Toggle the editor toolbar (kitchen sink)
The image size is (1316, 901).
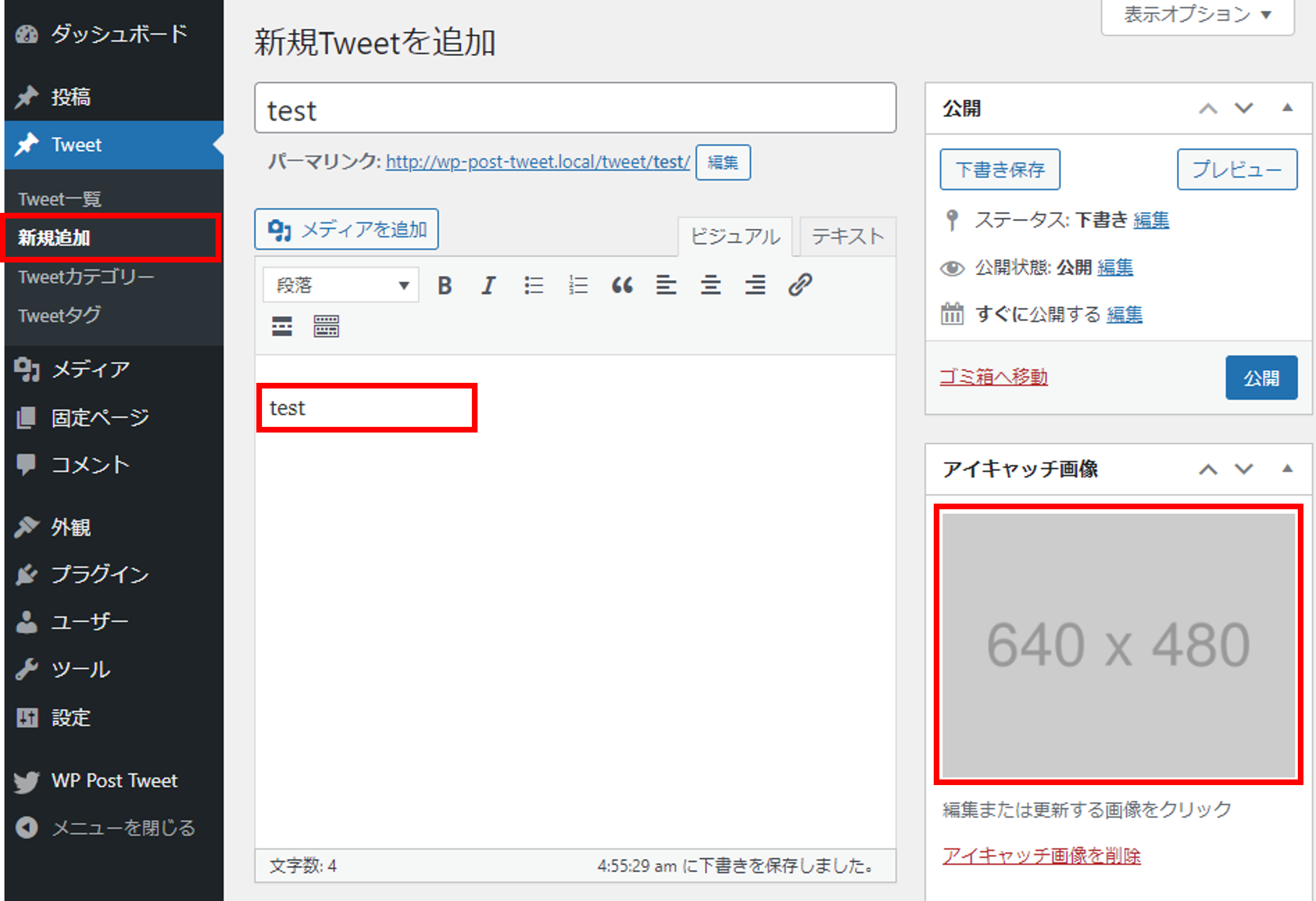click(326, 326)
